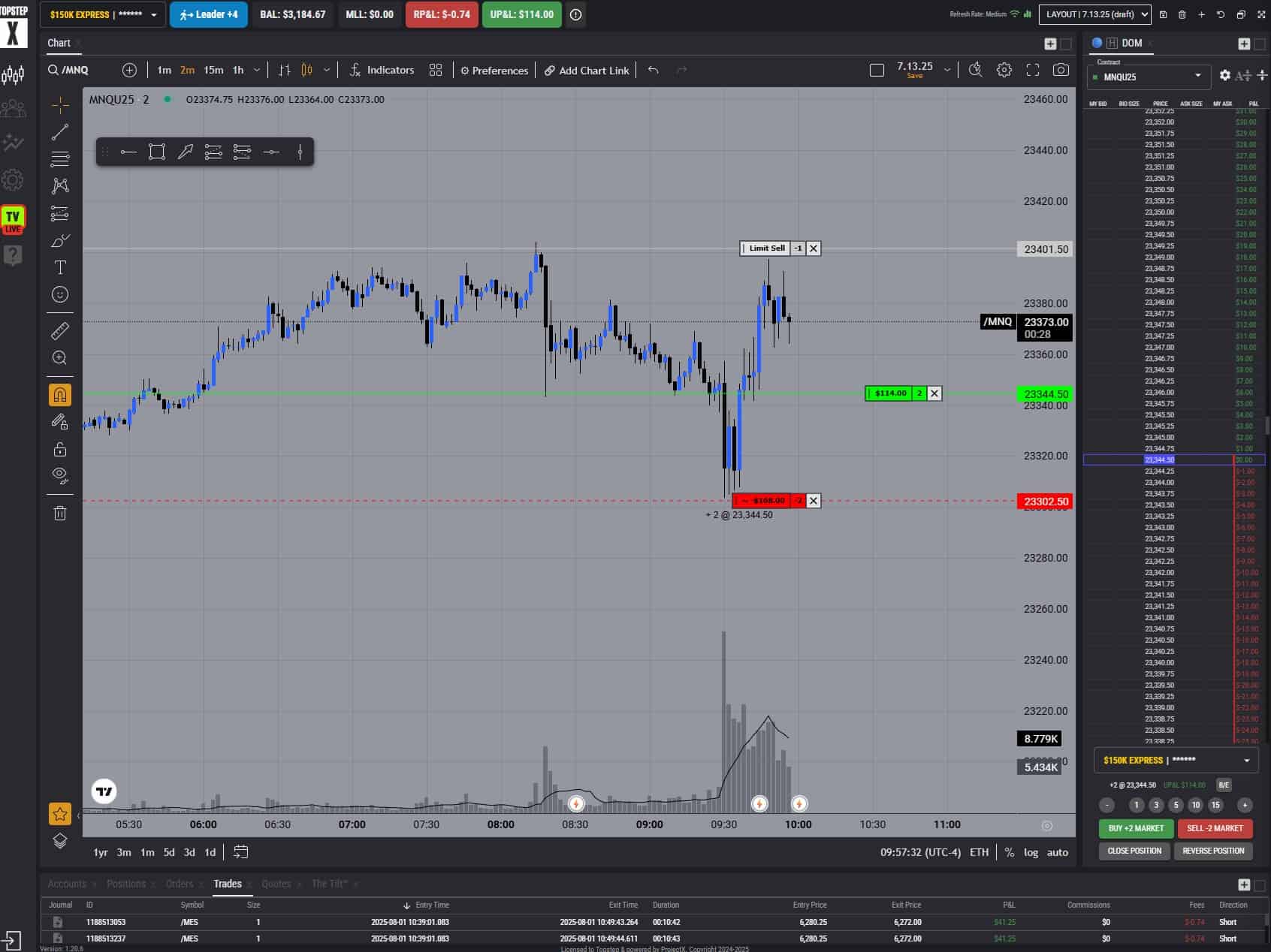Open the ETH session selector
The image size is (1271, 952).
pyautogui.click(x=979, y=852)
